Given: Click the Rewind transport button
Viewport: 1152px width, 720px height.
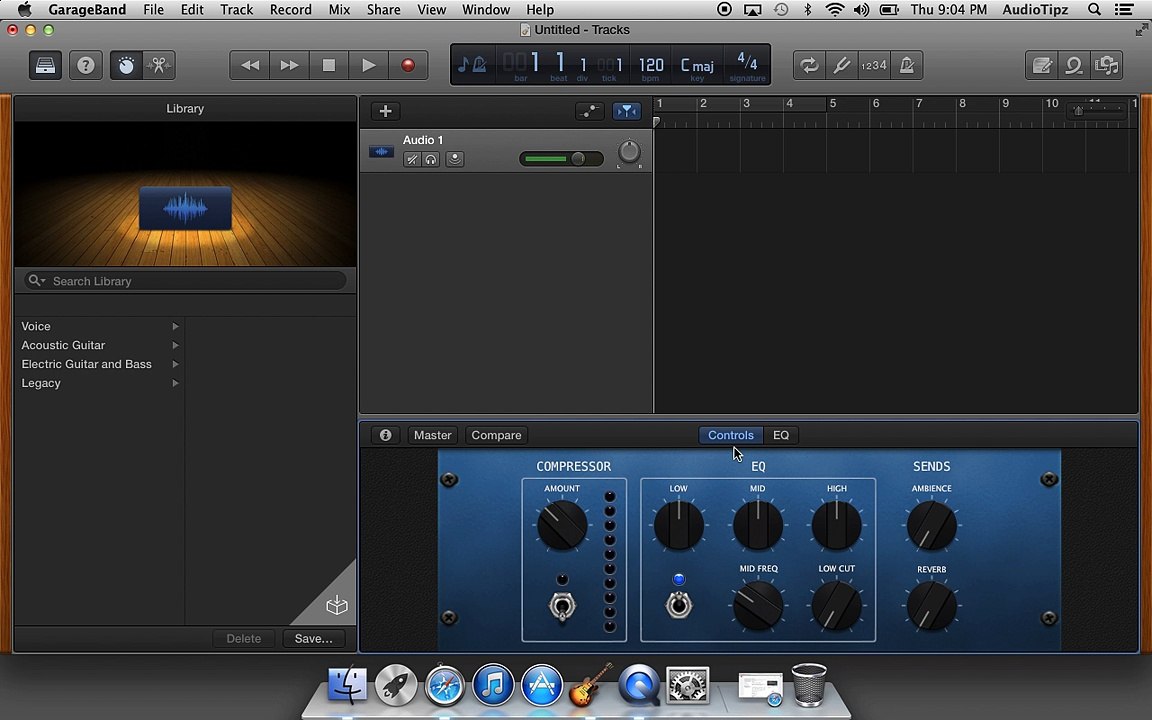Looking at the screenshot, I should 250,65.
